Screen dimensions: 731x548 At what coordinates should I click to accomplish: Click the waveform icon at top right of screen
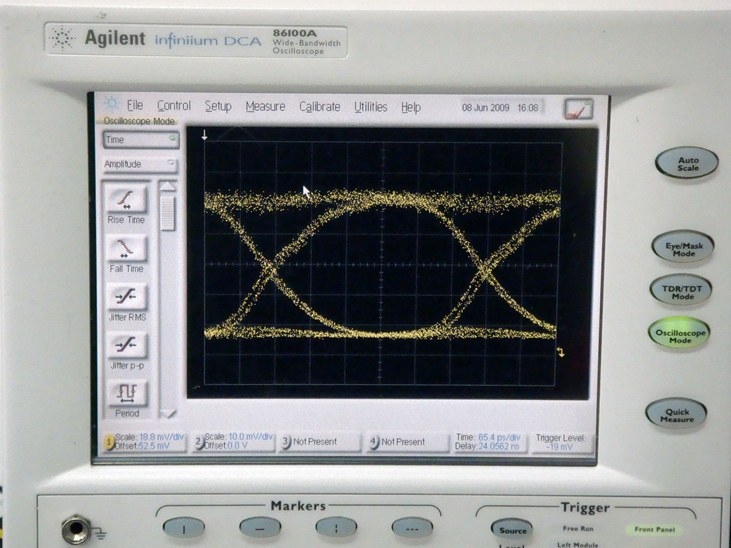[579, 109]
